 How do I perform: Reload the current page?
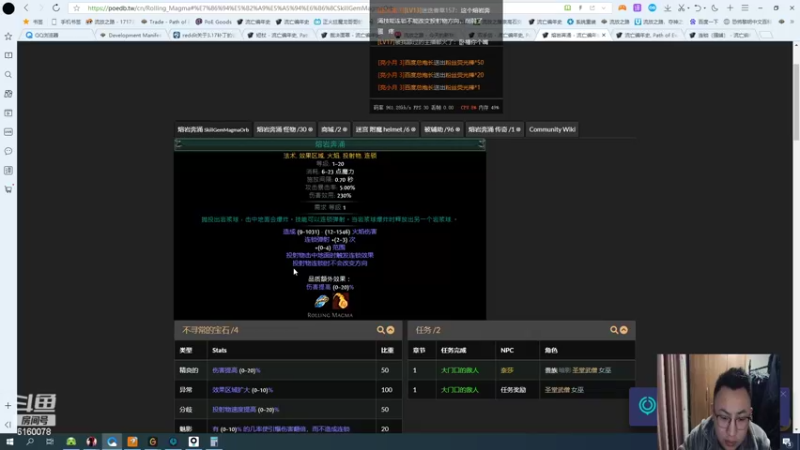coord(56,8)
